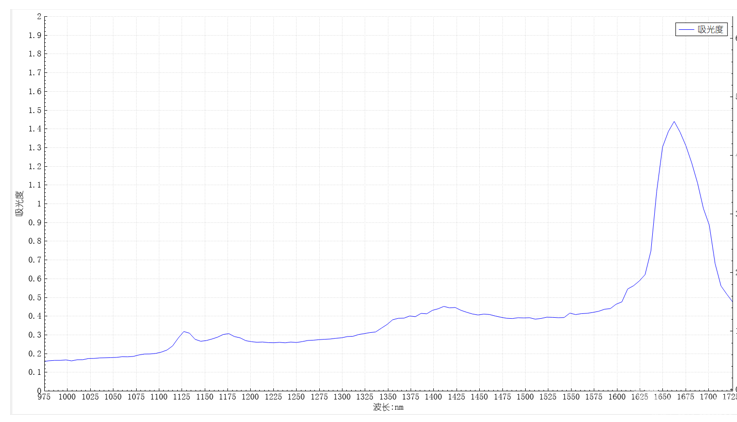Click the small curve peak near 1125 nm
The width and height of the screenshot is (737, 422).
(x=183, y=331)
